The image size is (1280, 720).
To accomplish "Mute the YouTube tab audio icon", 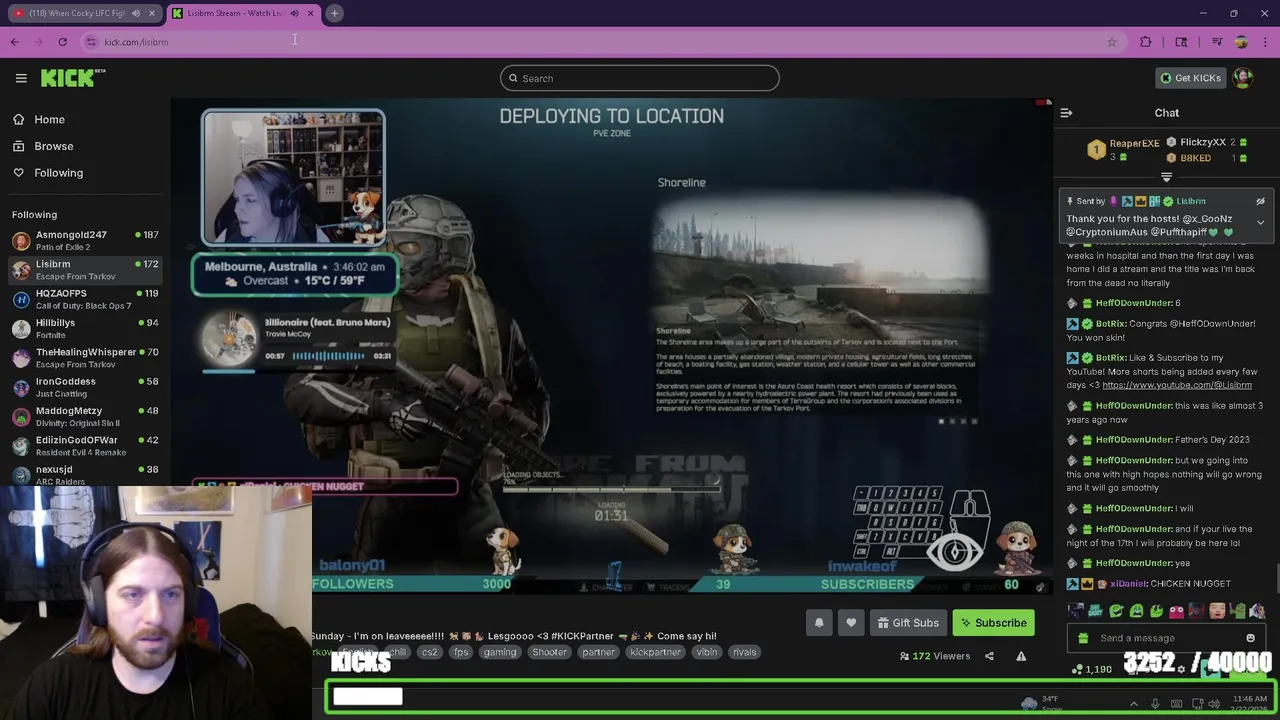I will (x=136, y=13).
